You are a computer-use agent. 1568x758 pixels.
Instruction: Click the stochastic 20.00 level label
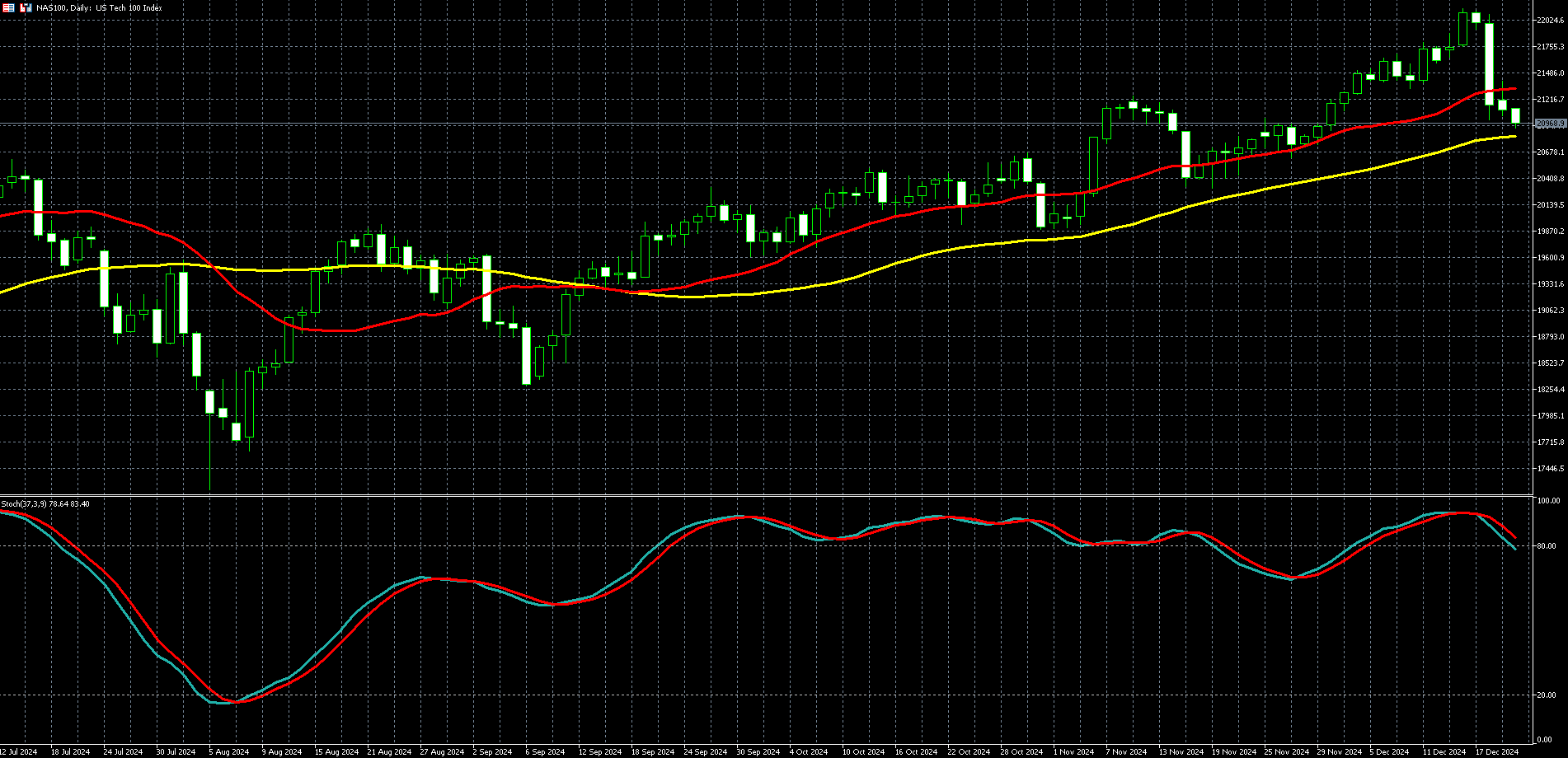coord(1548,695)
